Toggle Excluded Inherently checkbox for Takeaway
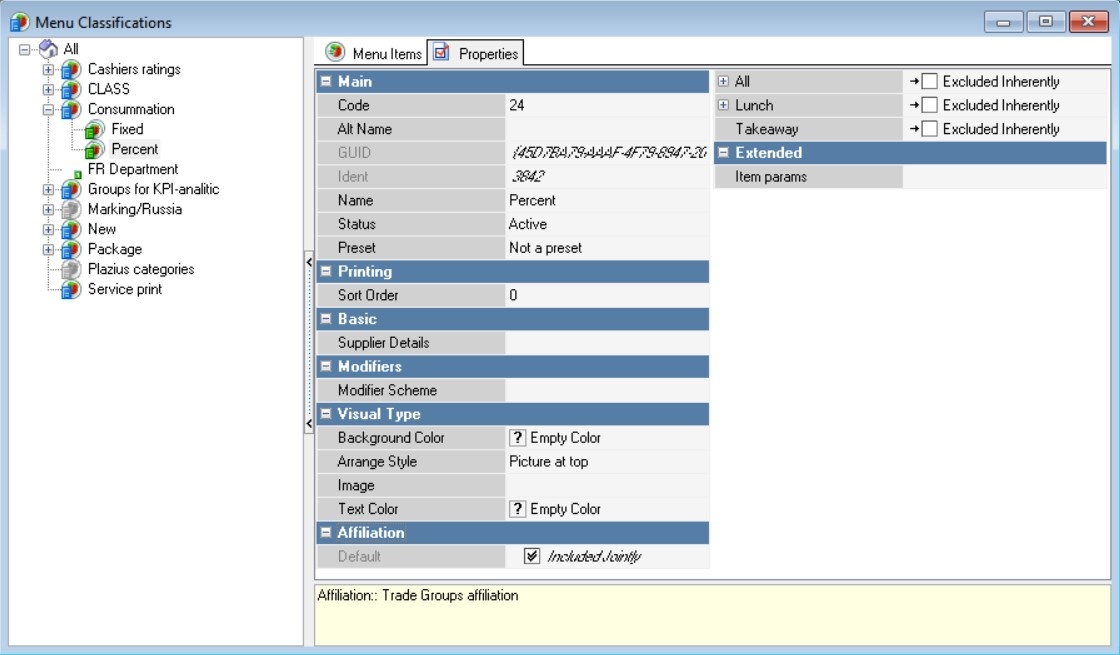The image size is (1120, 655). [x=929, y=129]
